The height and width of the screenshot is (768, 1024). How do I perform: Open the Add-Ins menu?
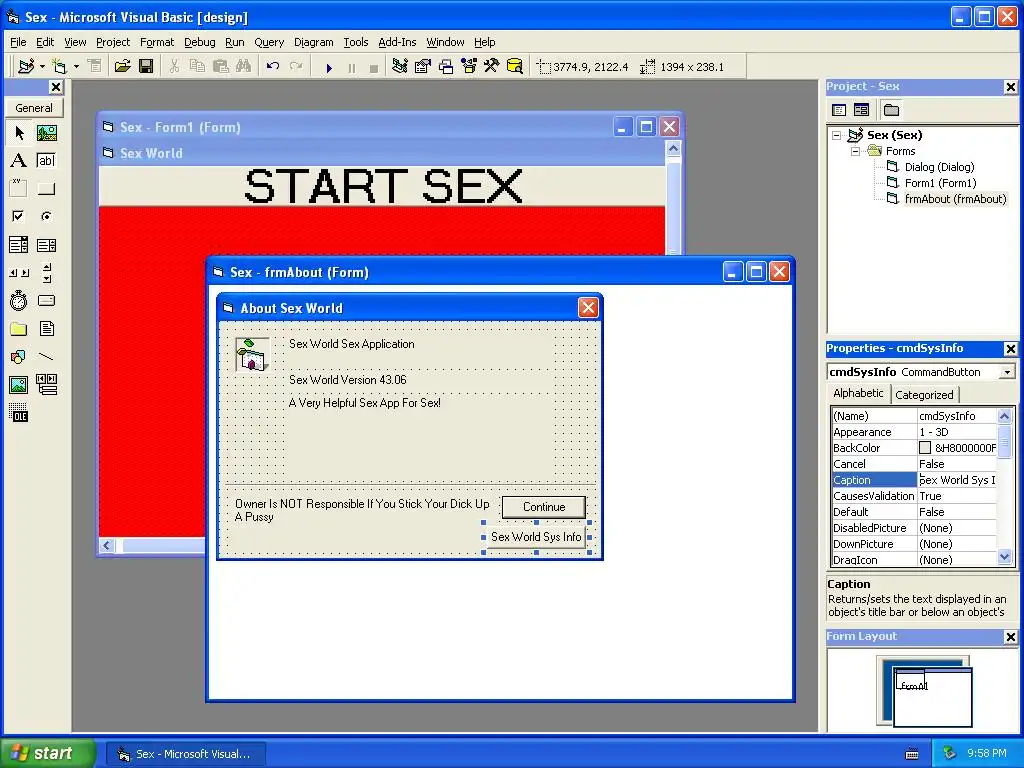tap(397, 42)
